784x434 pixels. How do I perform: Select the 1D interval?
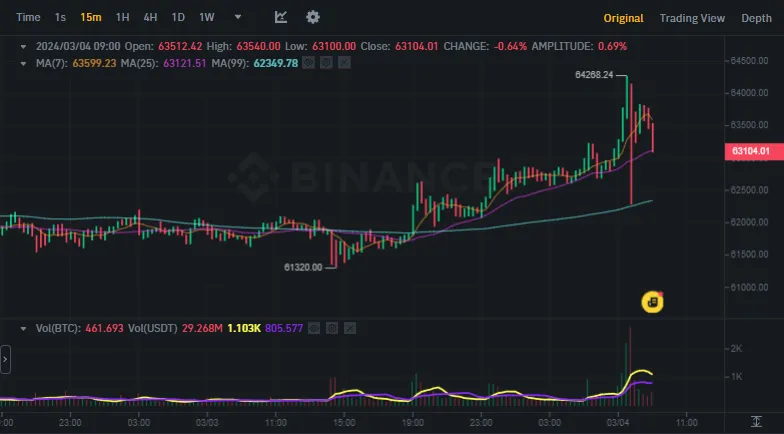[x=178, y=17]
